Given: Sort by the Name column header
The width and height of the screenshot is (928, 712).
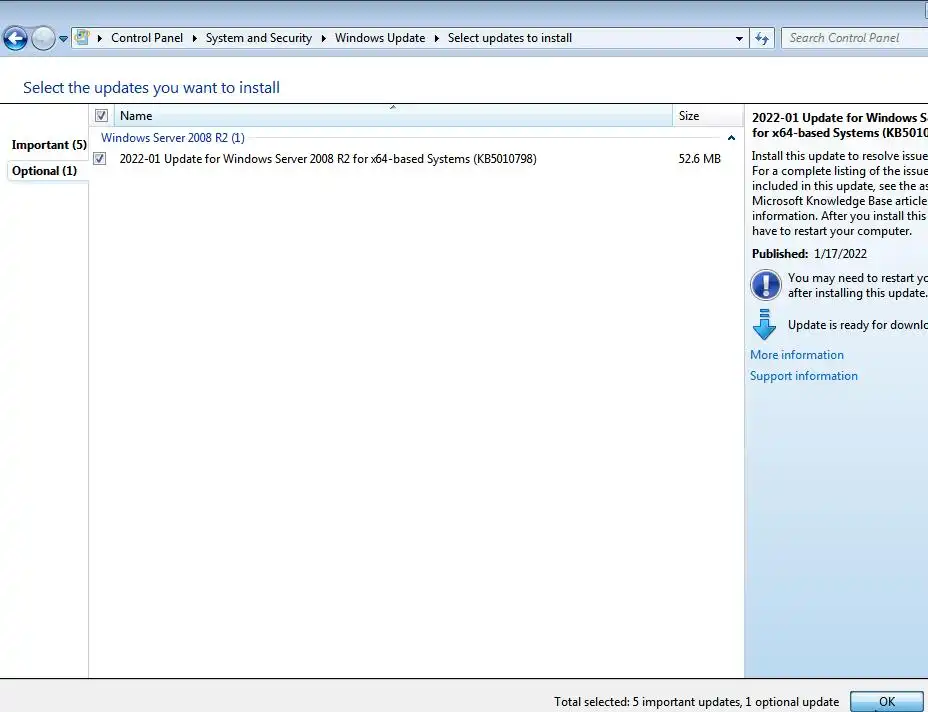Looking at the screenshot, I should coord(393,115).
